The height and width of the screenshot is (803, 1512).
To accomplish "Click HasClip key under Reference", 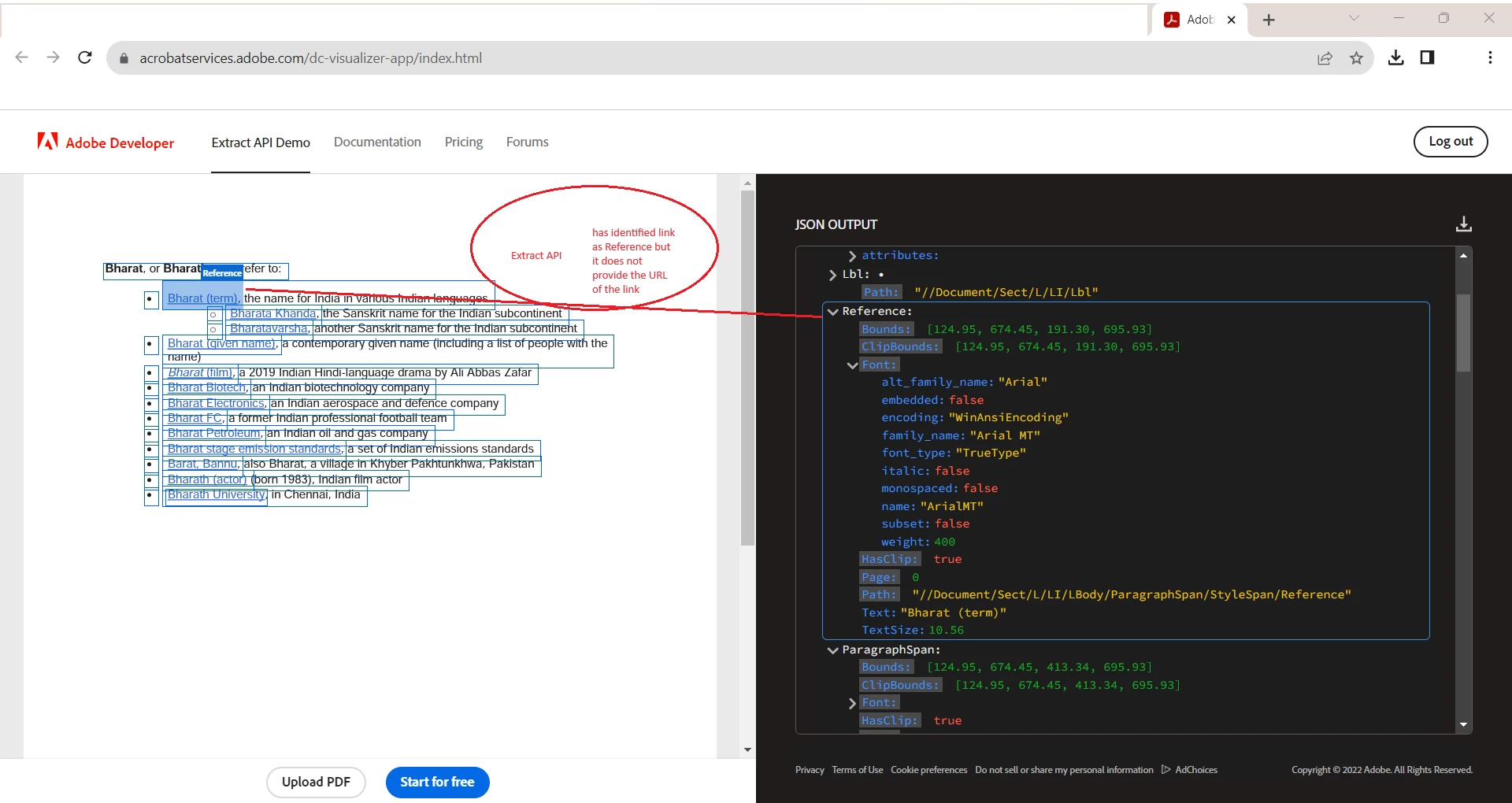I will click(x=889, y=559).
